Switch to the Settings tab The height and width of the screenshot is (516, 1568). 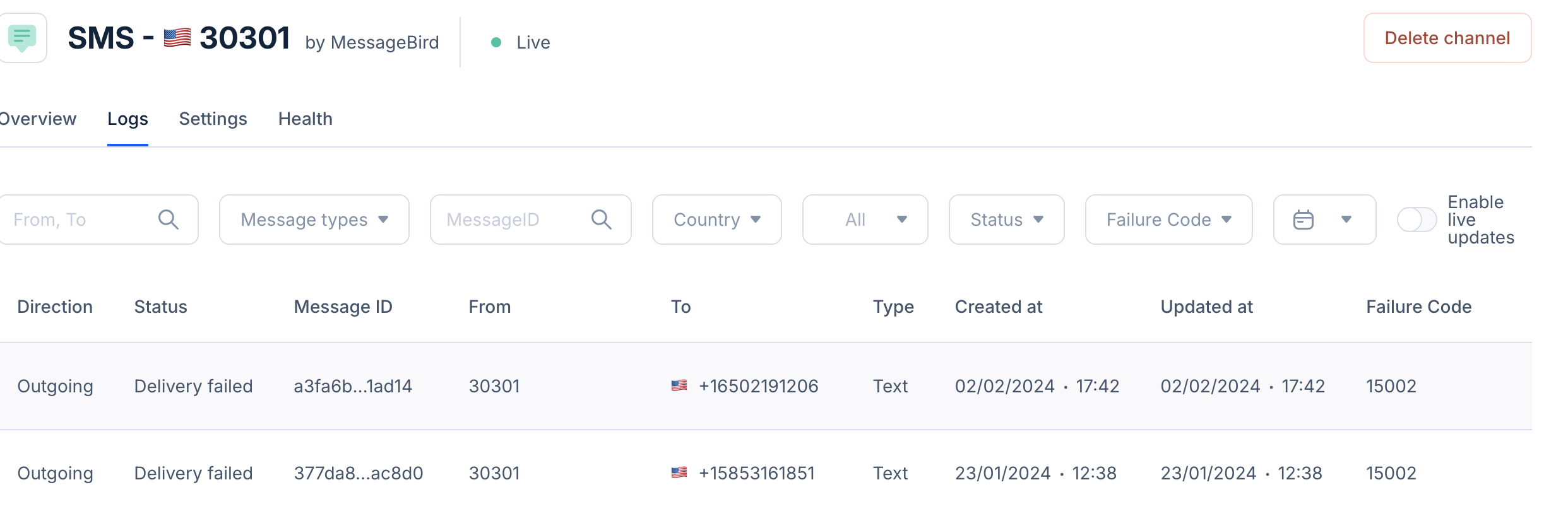pos(213,119)
